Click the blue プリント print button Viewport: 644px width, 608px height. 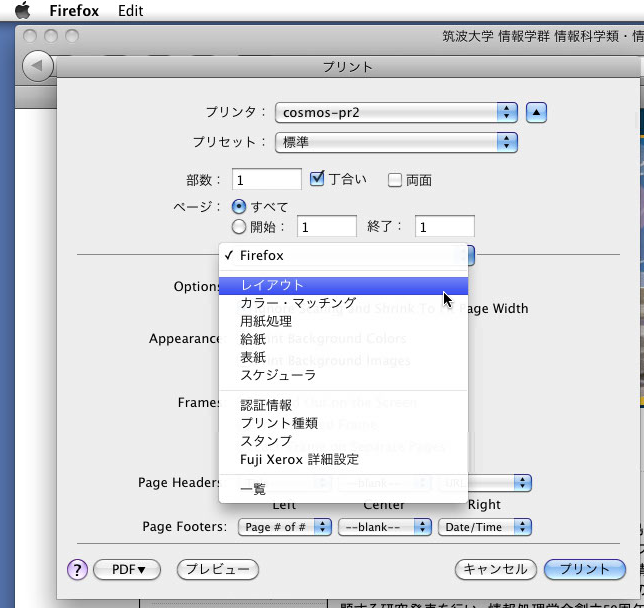585,569
